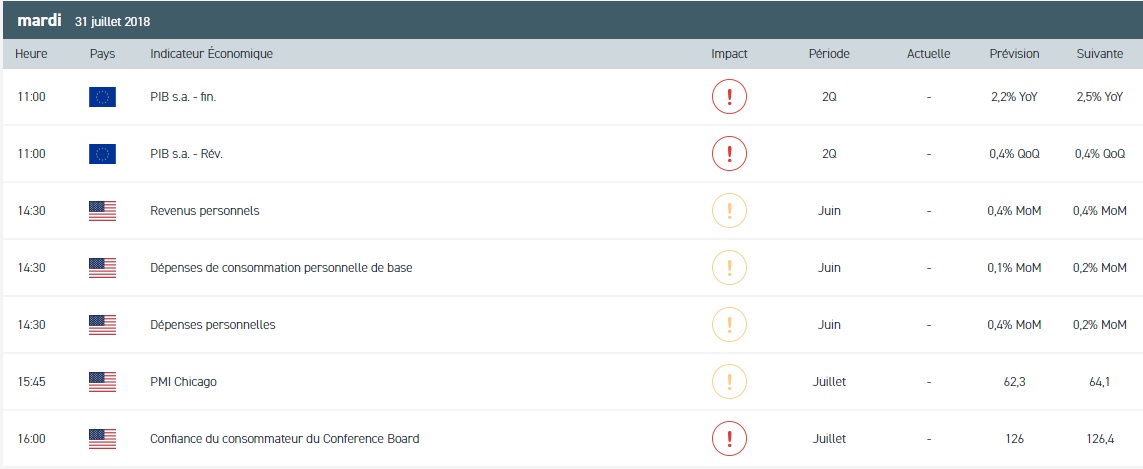Click the EU flag beside PIB s.a. - Rév.
This screenshot has height=469, width=1143.
pos(102,154)
